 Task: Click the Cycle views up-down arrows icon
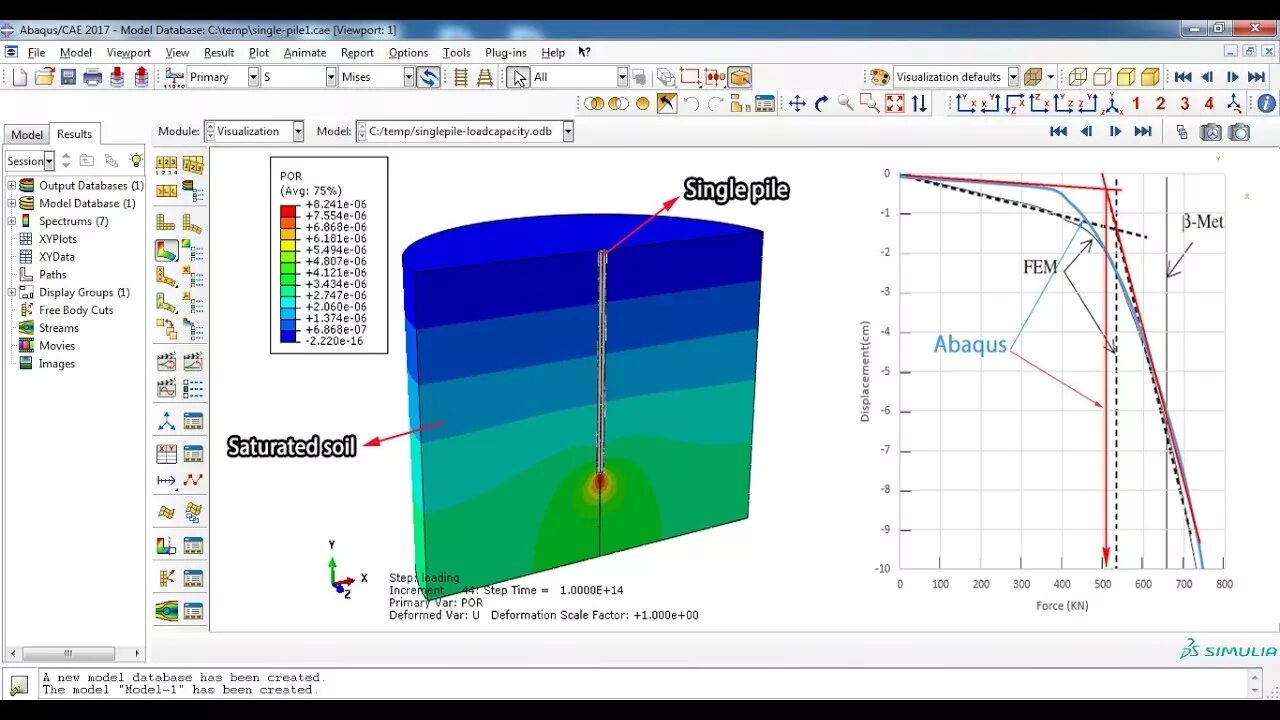(919, 103)
